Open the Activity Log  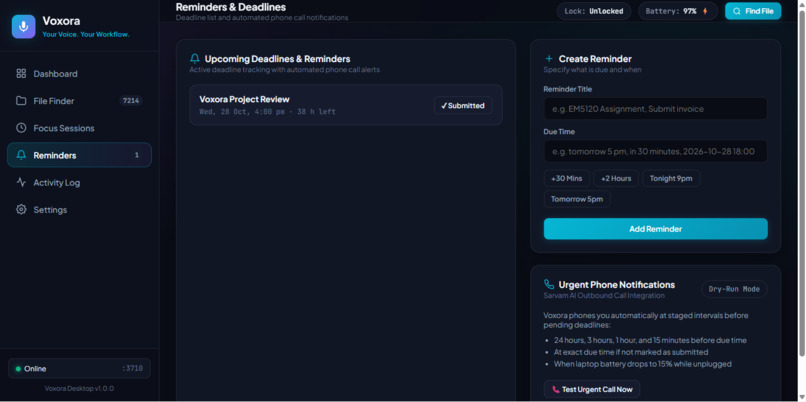tap(79, 182)
